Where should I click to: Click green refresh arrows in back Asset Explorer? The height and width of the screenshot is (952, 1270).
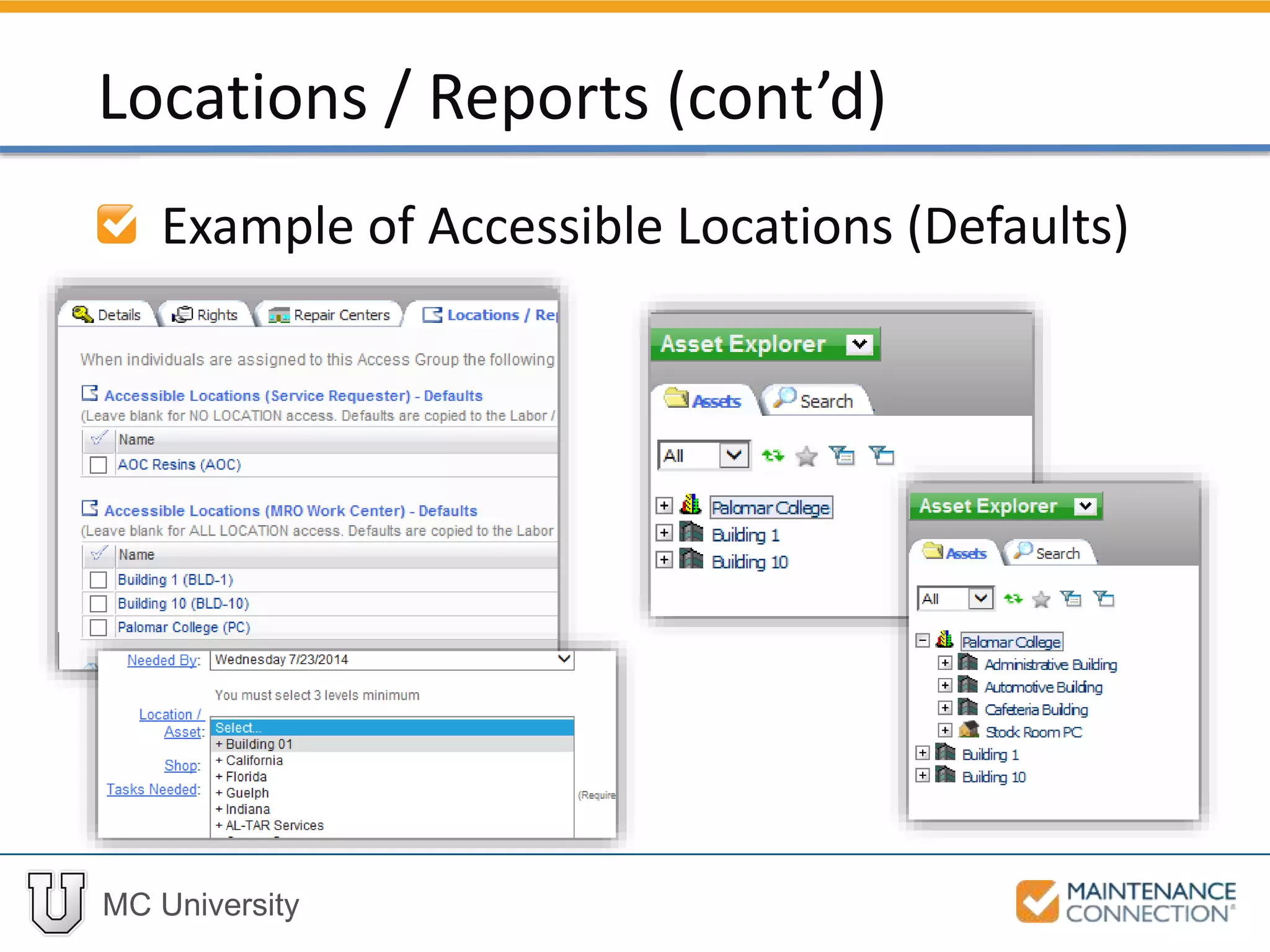click(773, 456)
